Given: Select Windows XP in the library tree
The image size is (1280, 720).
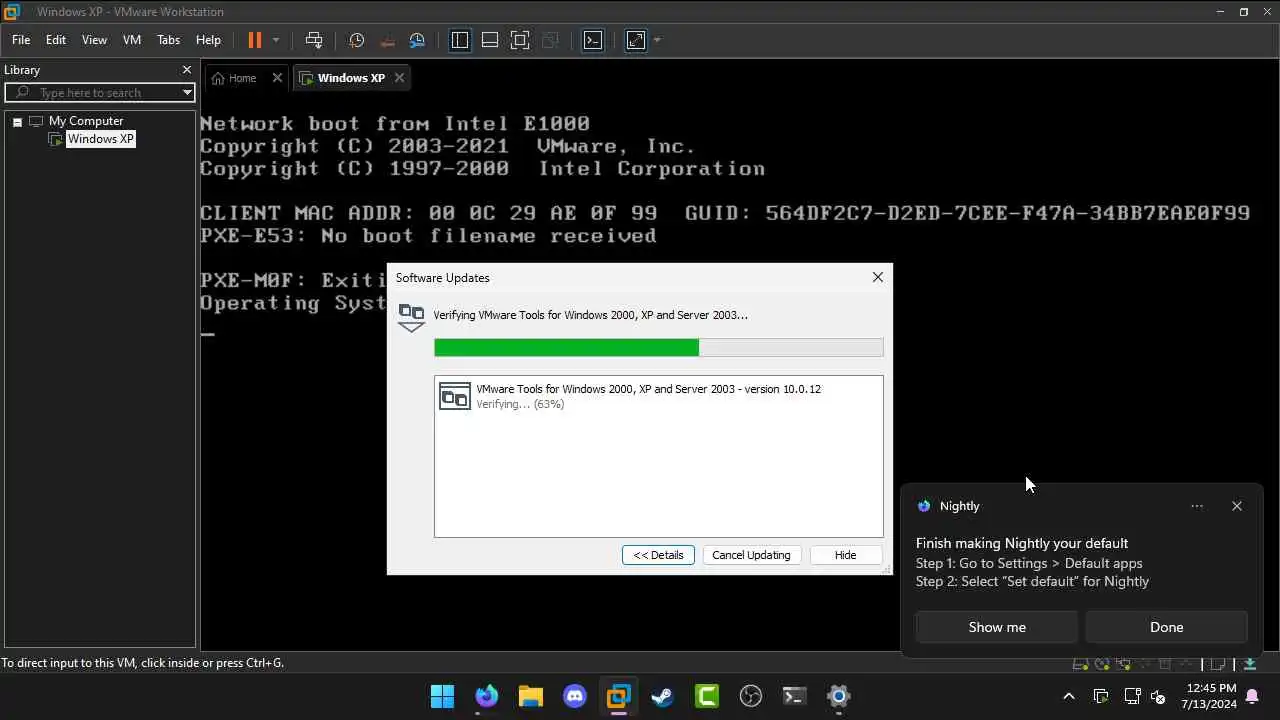Looking at the screenshot, I should [100, 139].
